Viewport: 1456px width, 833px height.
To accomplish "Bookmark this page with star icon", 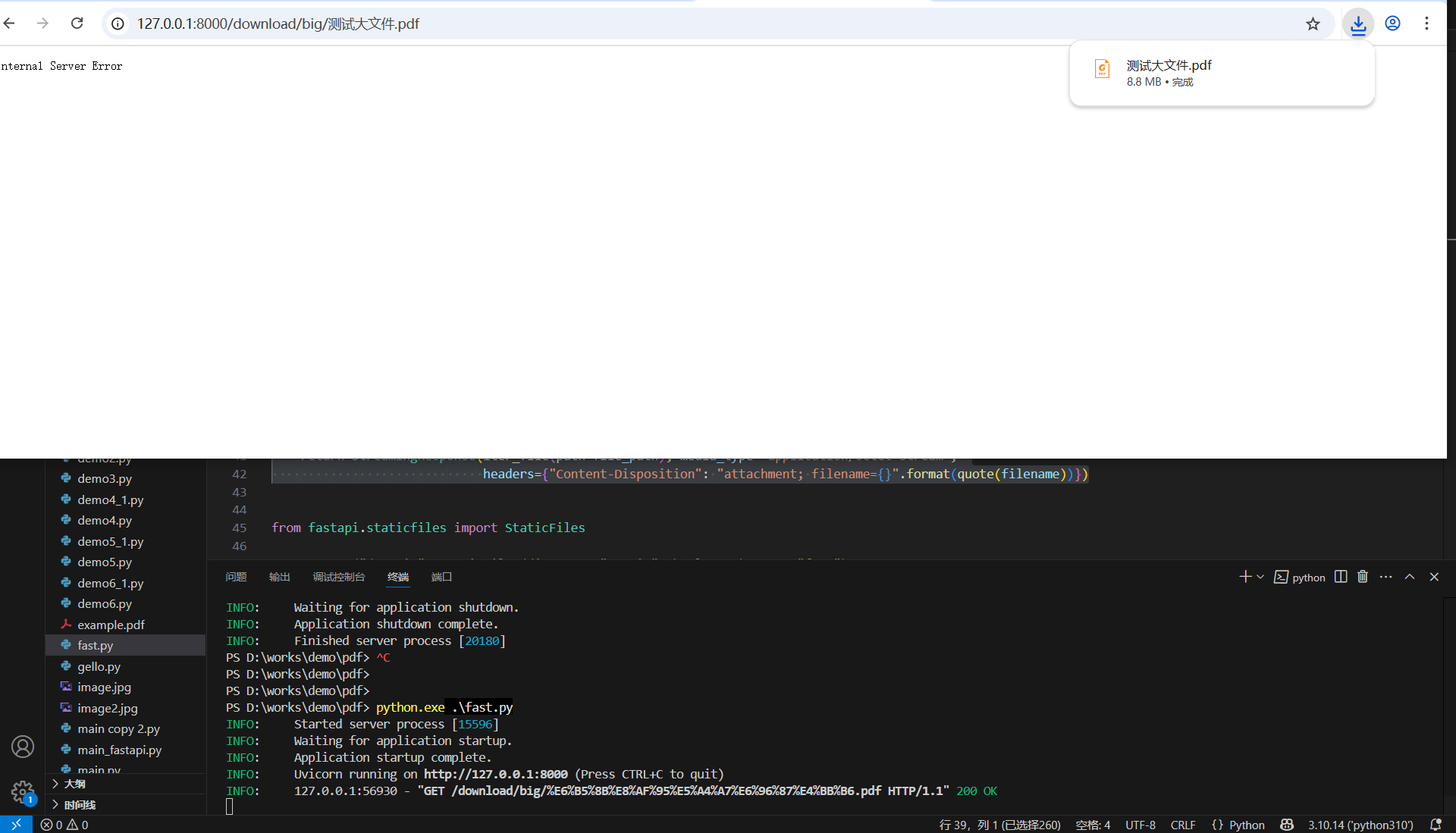I will 1313,24.
